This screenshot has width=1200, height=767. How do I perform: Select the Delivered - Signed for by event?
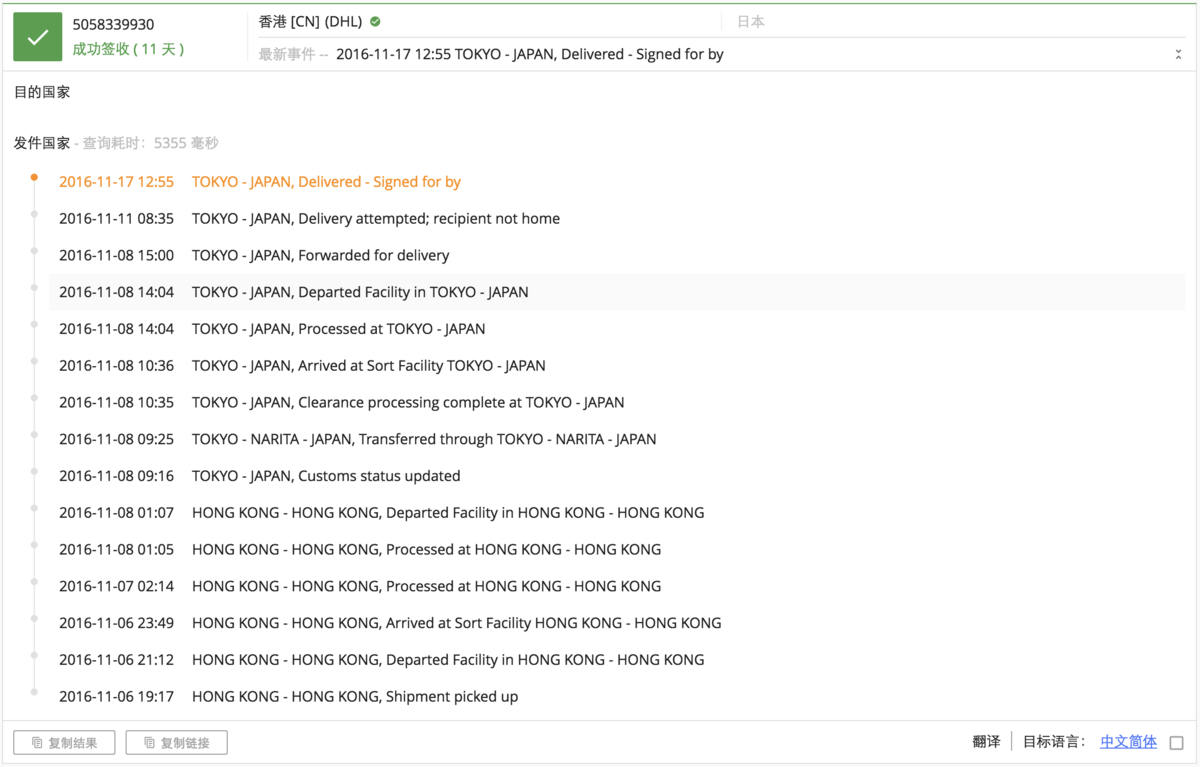617,182
